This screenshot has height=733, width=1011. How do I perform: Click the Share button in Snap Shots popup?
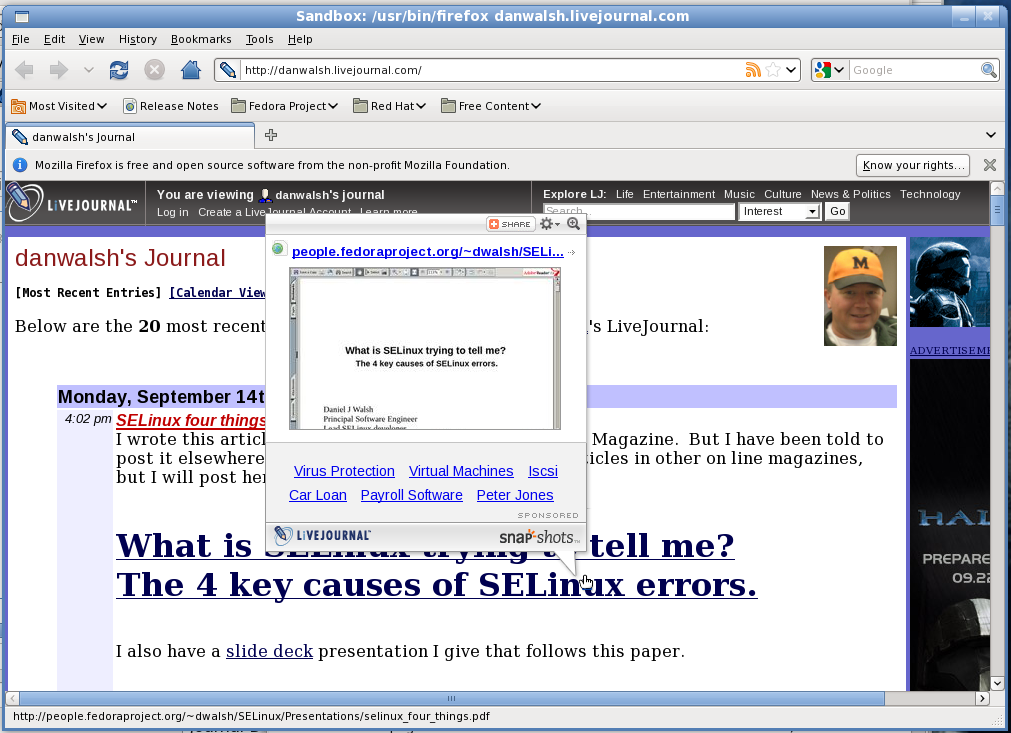pyautogui.click(x=510, y=224)
